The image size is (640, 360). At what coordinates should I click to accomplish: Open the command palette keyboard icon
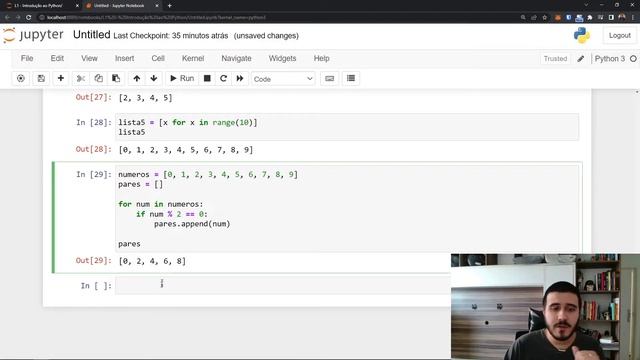[x=329, y=78]
